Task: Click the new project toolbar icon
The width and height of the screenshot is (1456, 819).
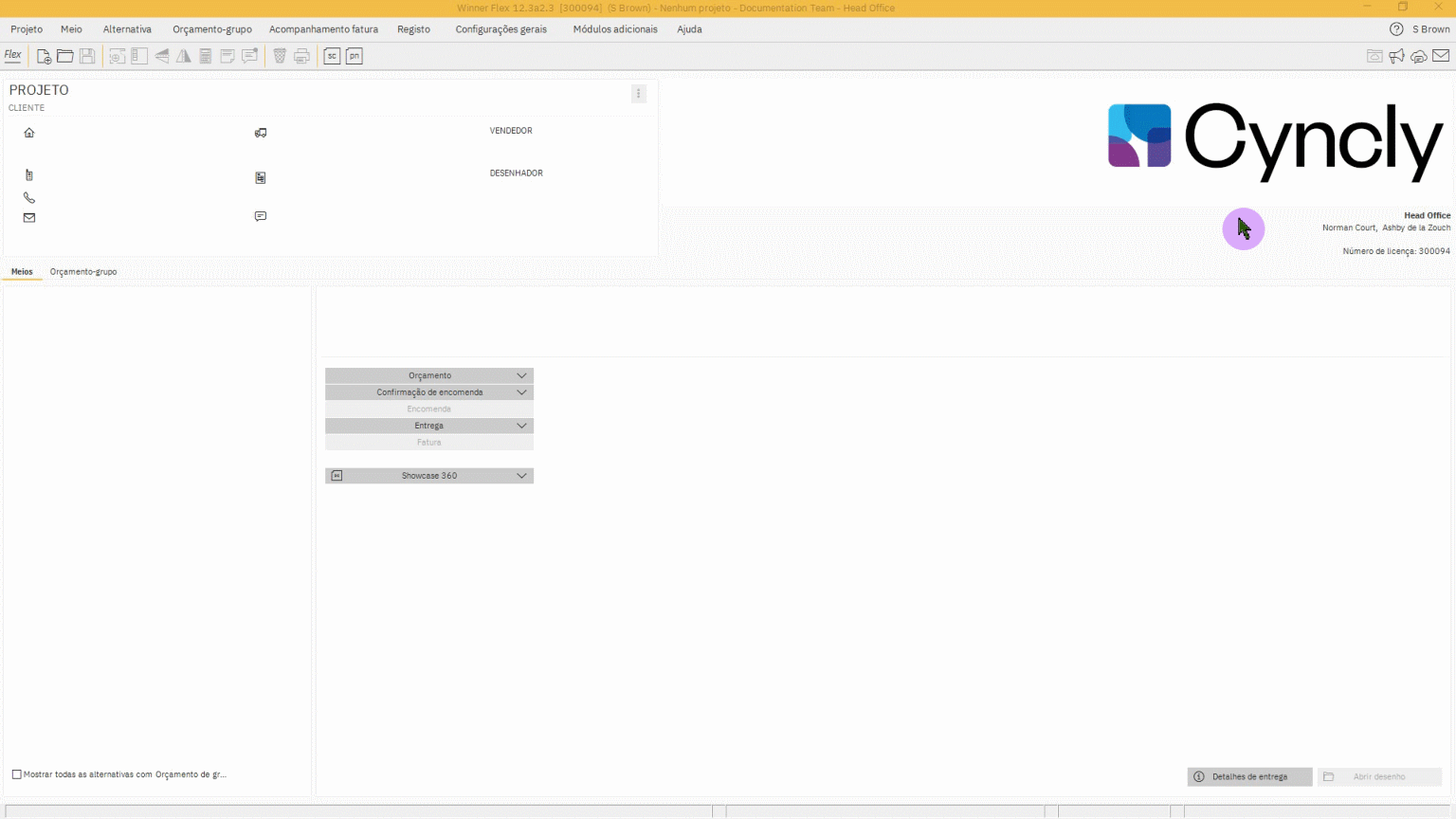Action: (x=44, y=56)
